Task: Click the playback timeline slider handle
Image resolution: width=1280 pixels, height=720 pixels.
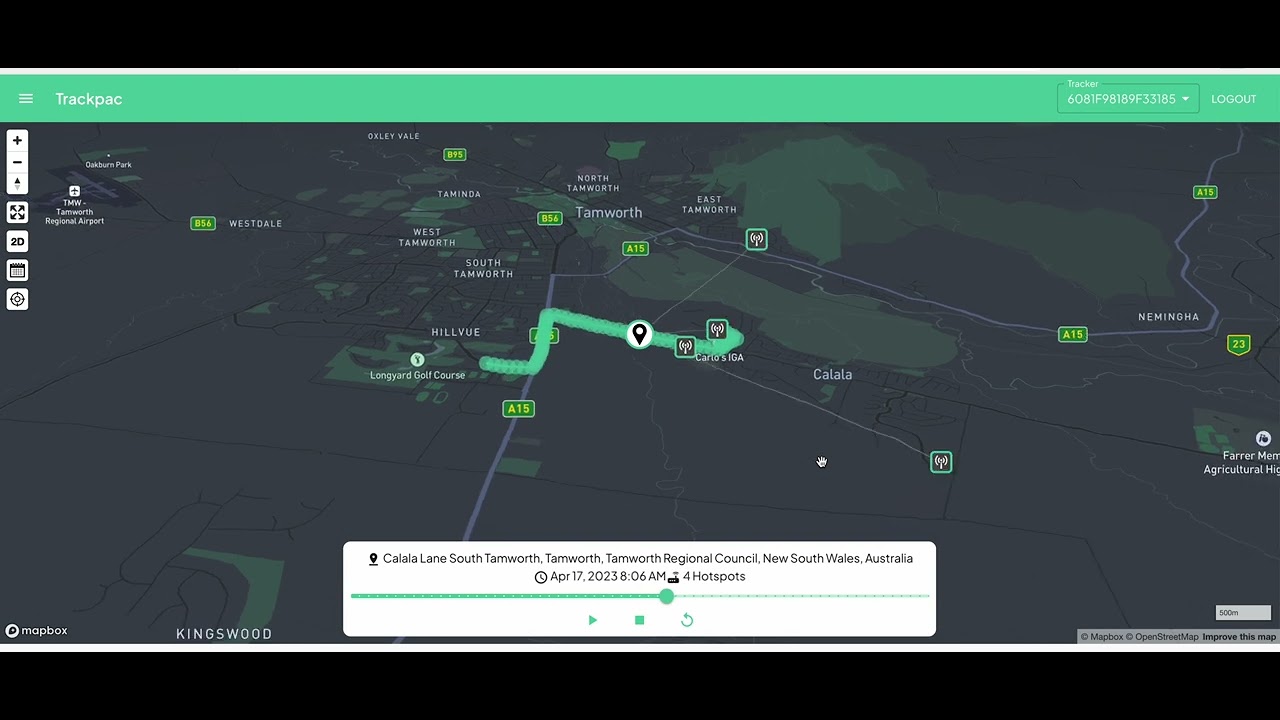Action: point(667,596)
